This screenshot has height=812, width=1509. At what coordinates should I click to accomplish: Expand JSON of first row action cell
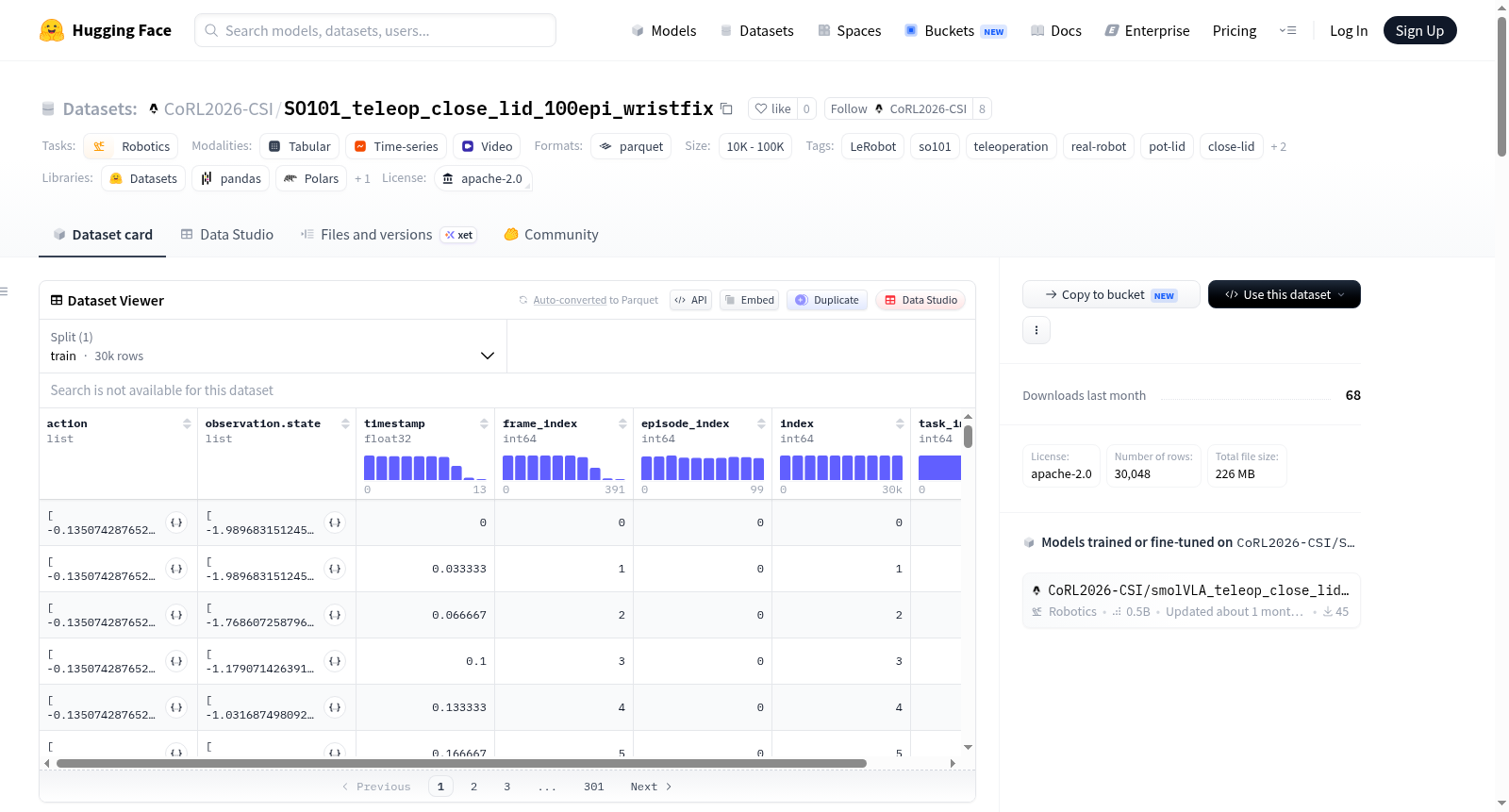[x=176, y=522]
